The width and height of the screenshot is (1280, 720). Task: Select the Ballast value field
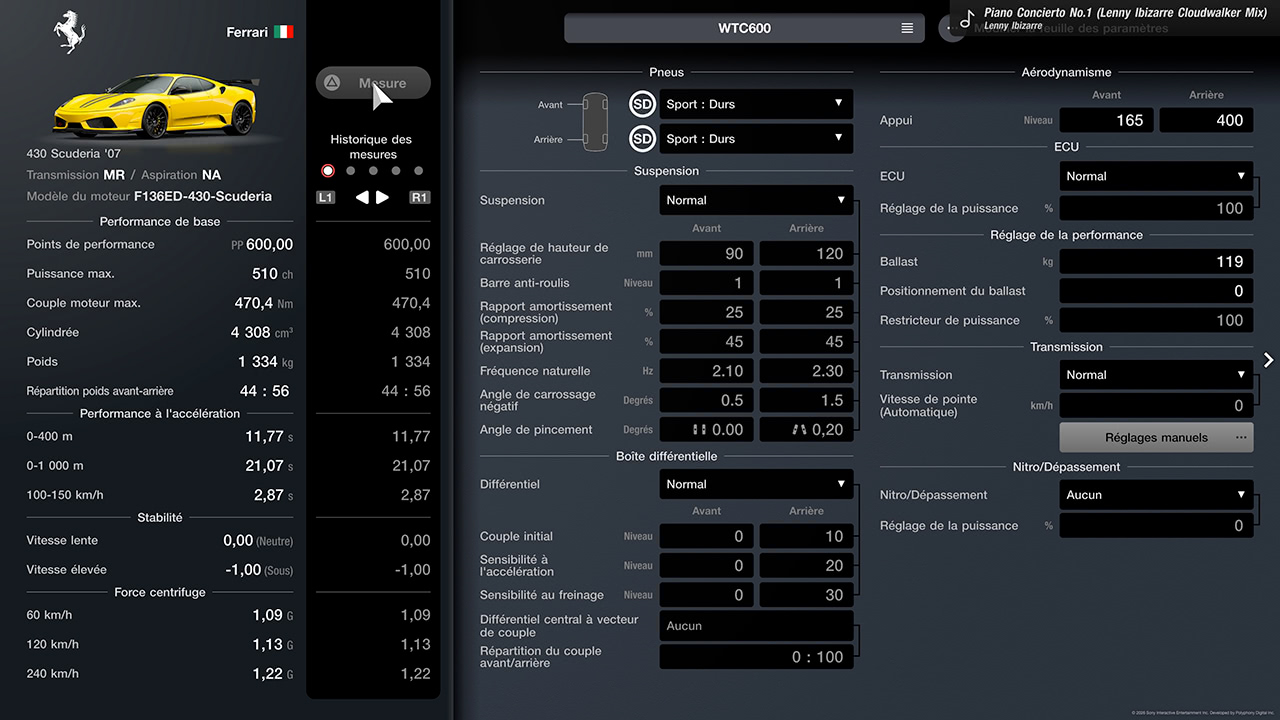(x=1156, y=262)
